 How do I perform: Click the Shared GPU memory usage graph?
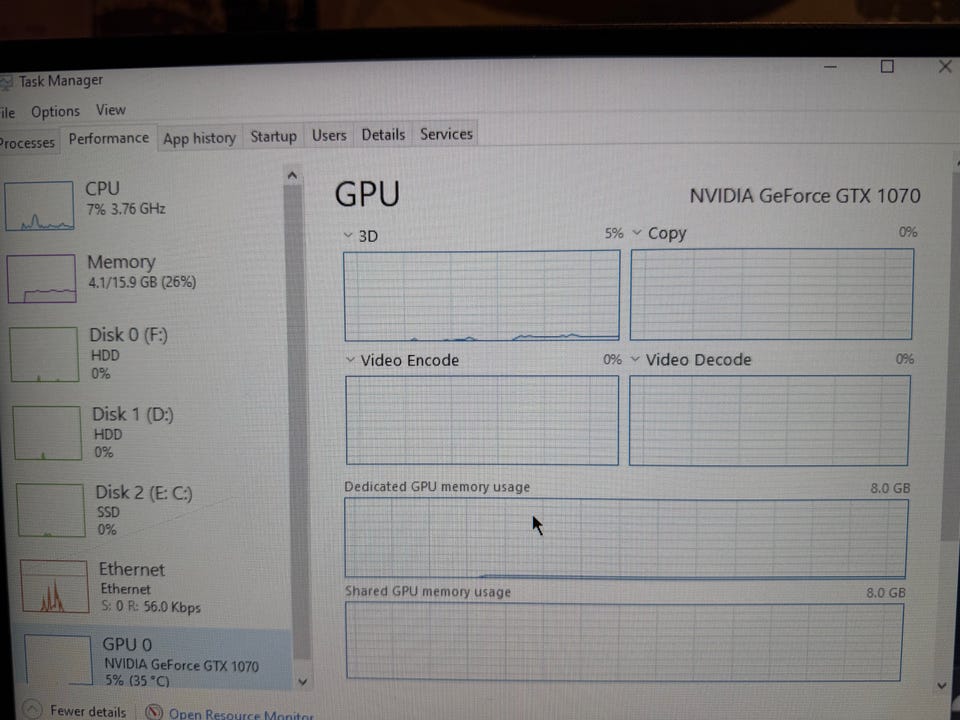click(x=624, y=642)
